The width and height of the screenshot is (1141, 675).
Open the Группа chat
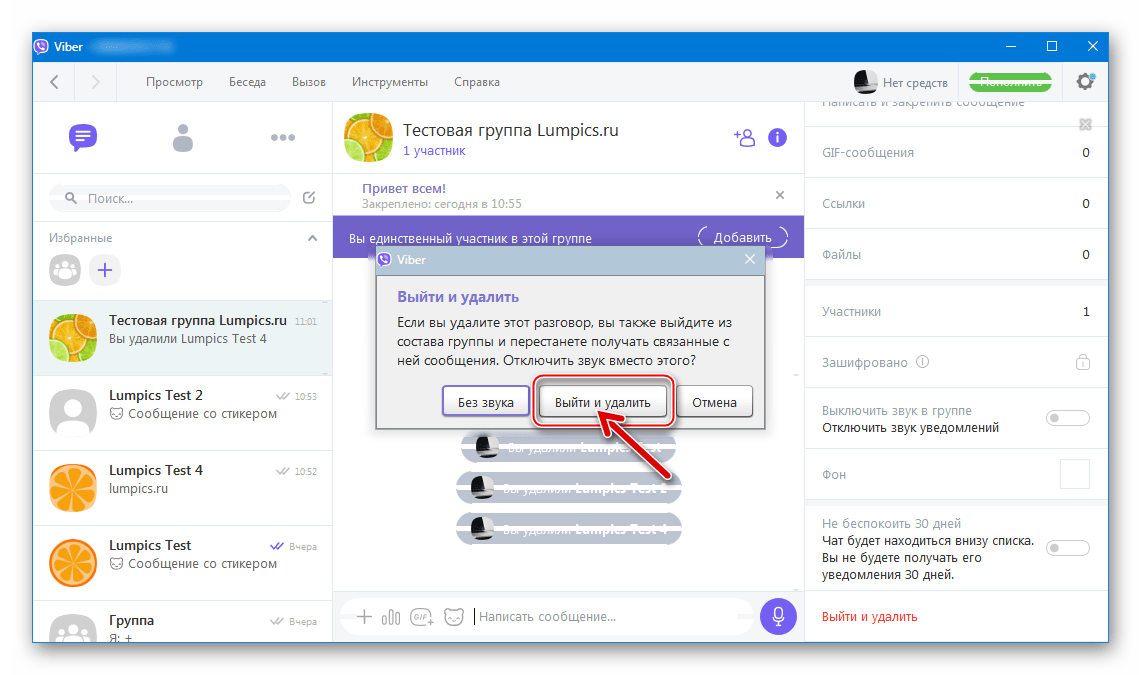pos(183,622)
